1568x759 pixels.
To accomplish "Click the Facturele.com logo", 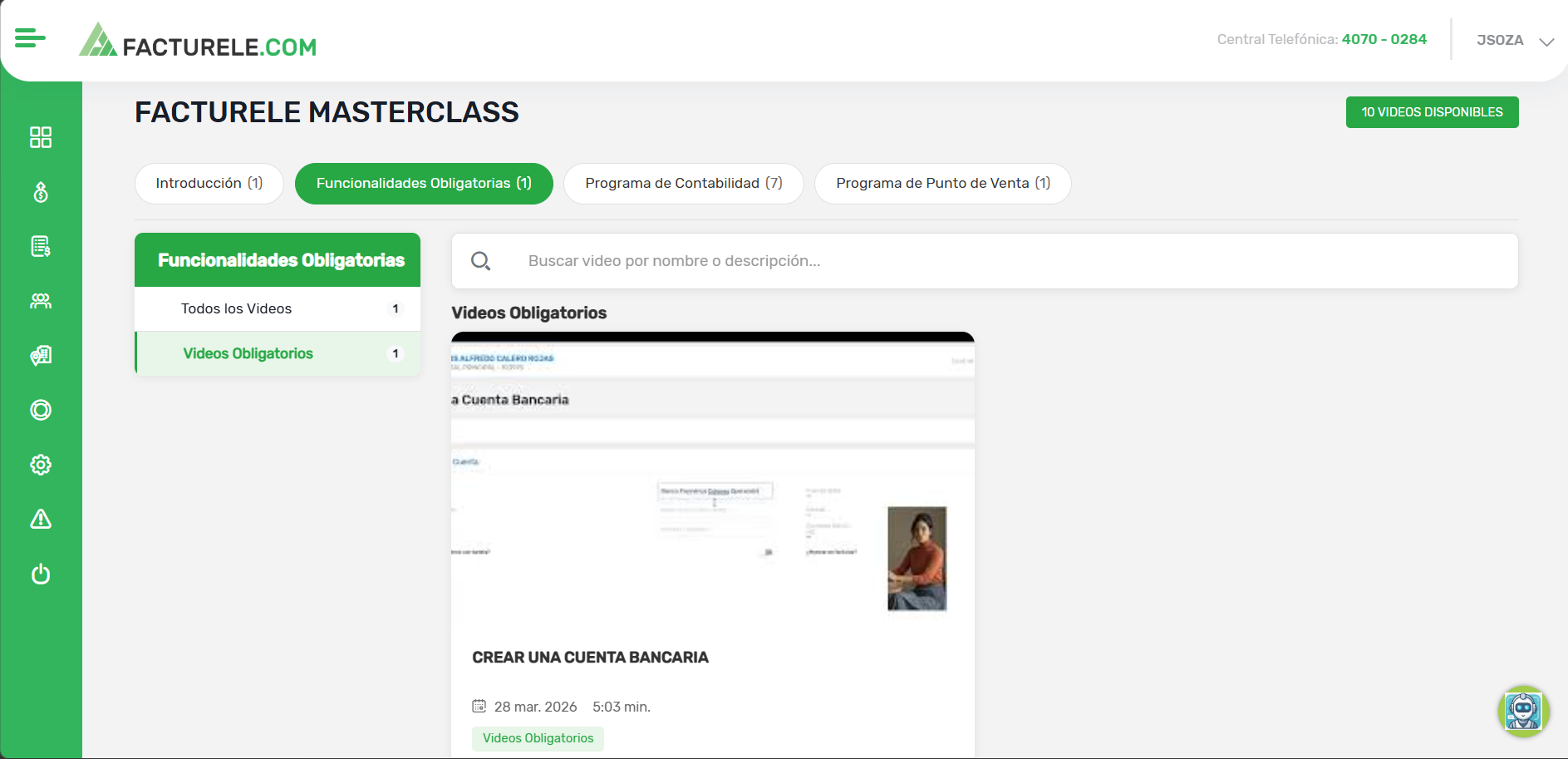I will pos(198,41).
